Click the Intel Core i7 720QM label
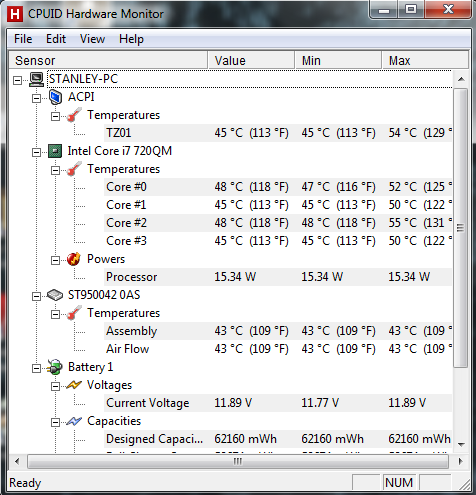The image size is (476, 495). coord(120,151)
